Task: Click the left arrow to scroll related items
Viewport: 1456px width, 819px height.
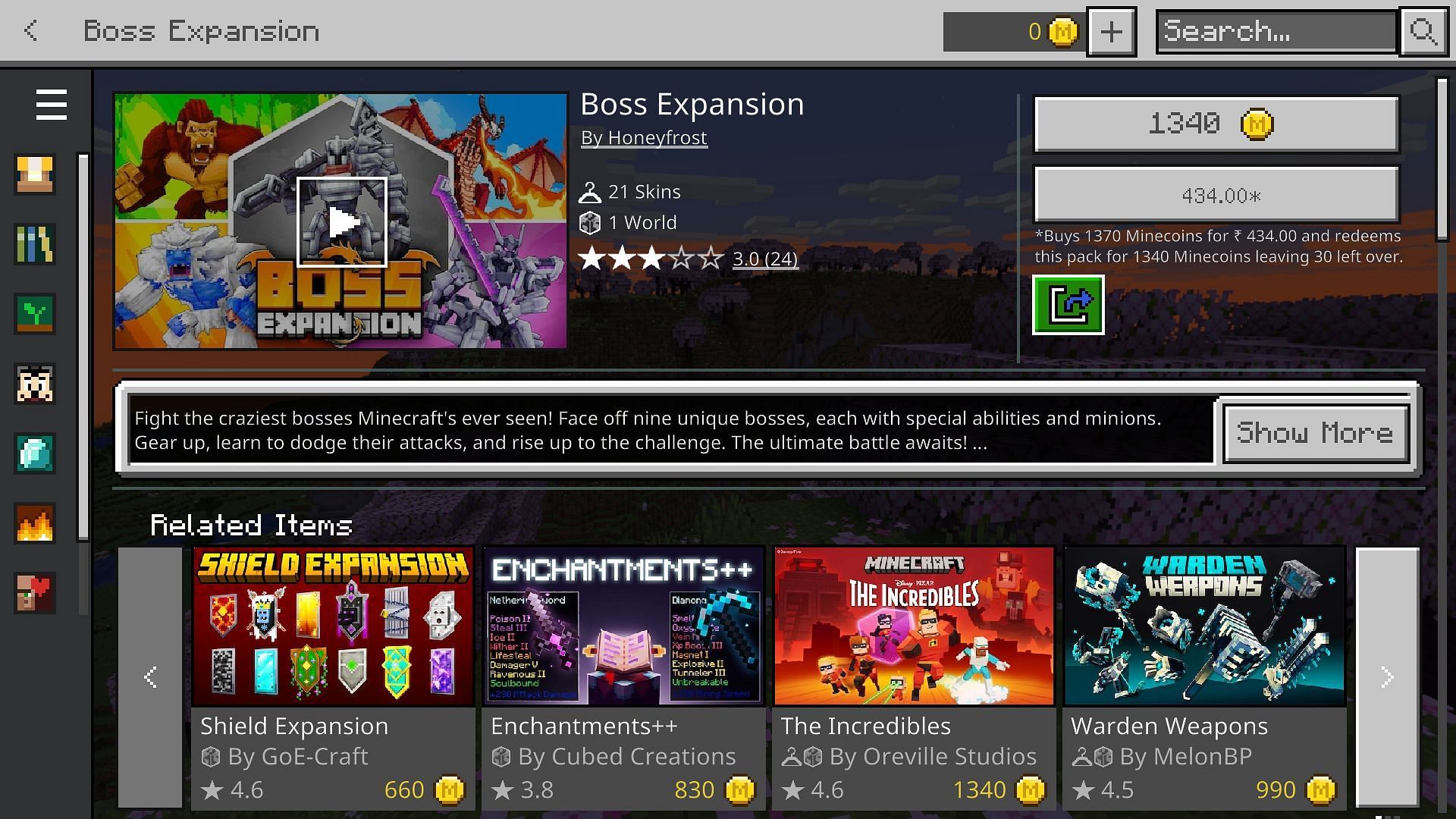Action: 150,678
